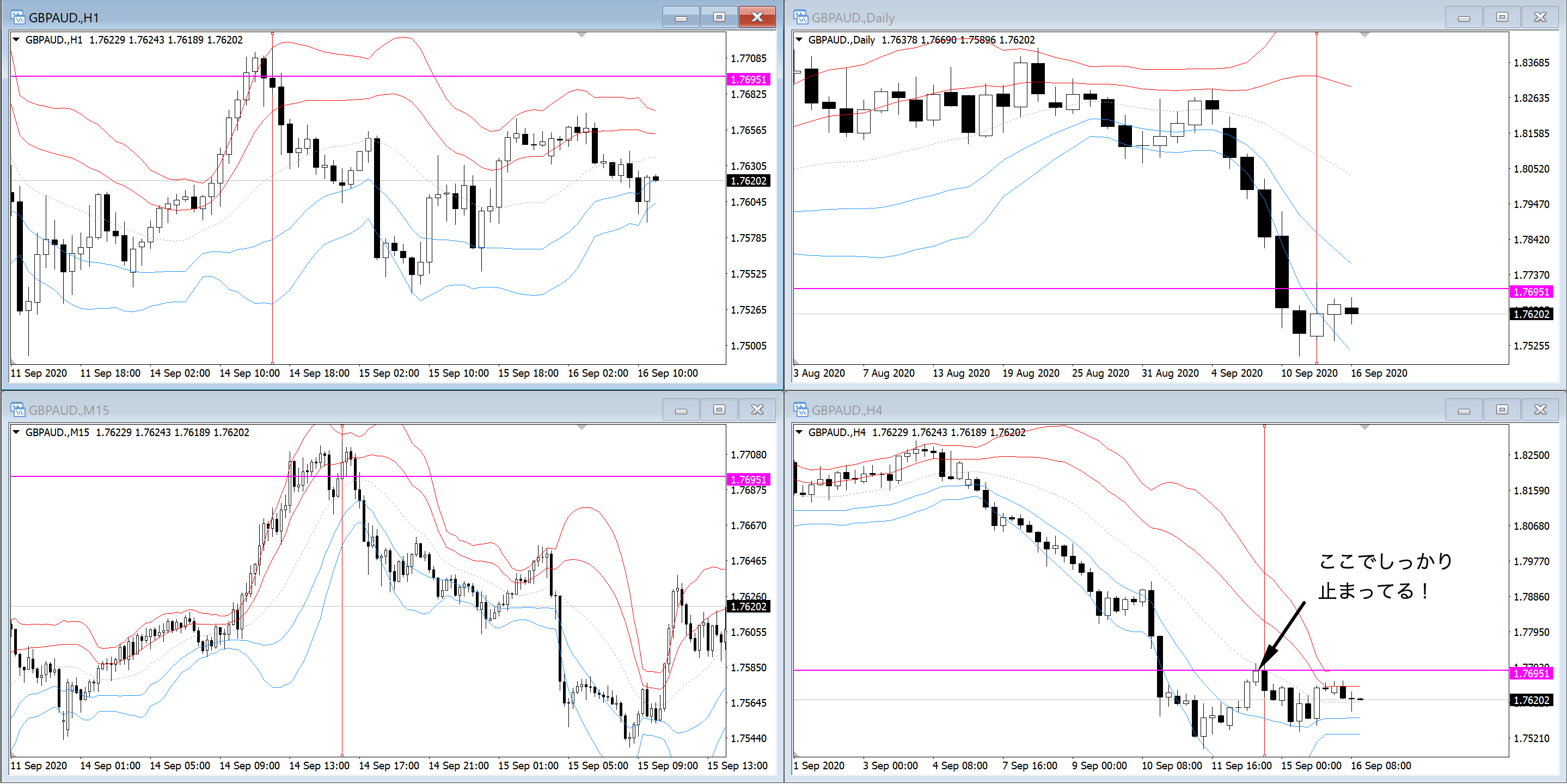Maximize the GBPAUD H1 chart window
The width and height of the screenshot is (1567, 784).
718,17
